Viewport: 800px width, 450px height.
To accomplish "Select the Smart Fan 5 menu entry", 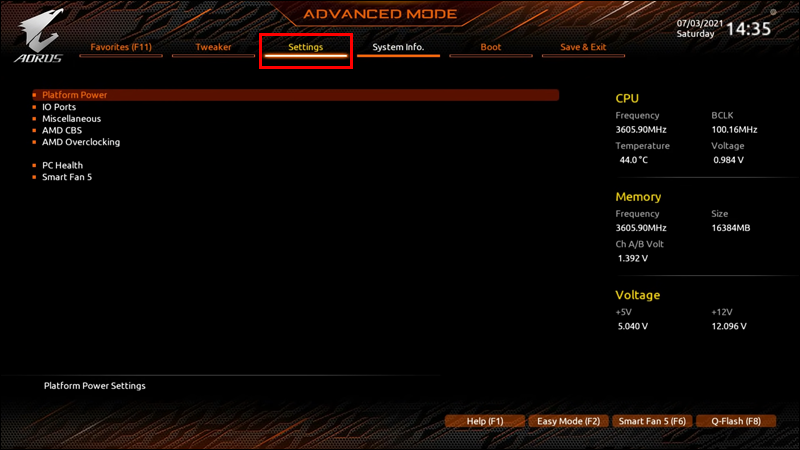I will pyautogui.click(x=67, y=177).
